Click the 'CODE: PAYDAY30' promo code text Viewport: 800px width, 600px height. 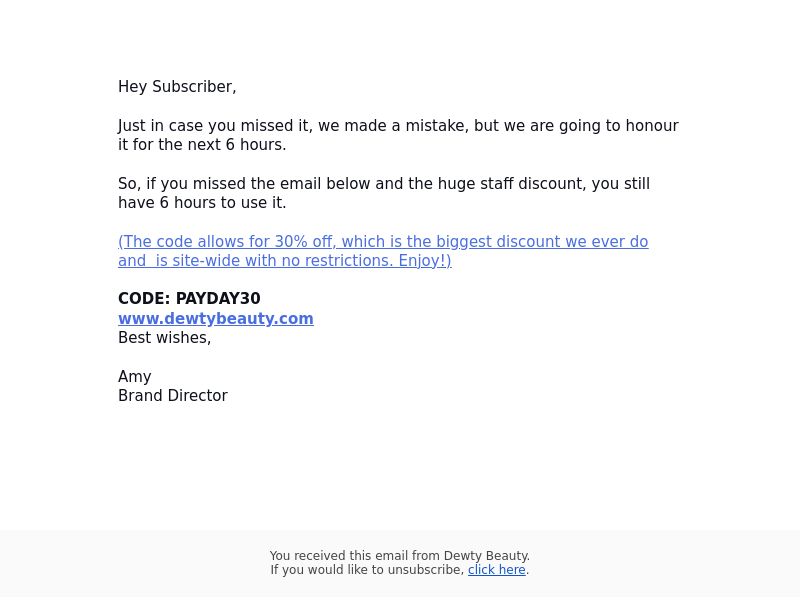[x=189, y=298]
